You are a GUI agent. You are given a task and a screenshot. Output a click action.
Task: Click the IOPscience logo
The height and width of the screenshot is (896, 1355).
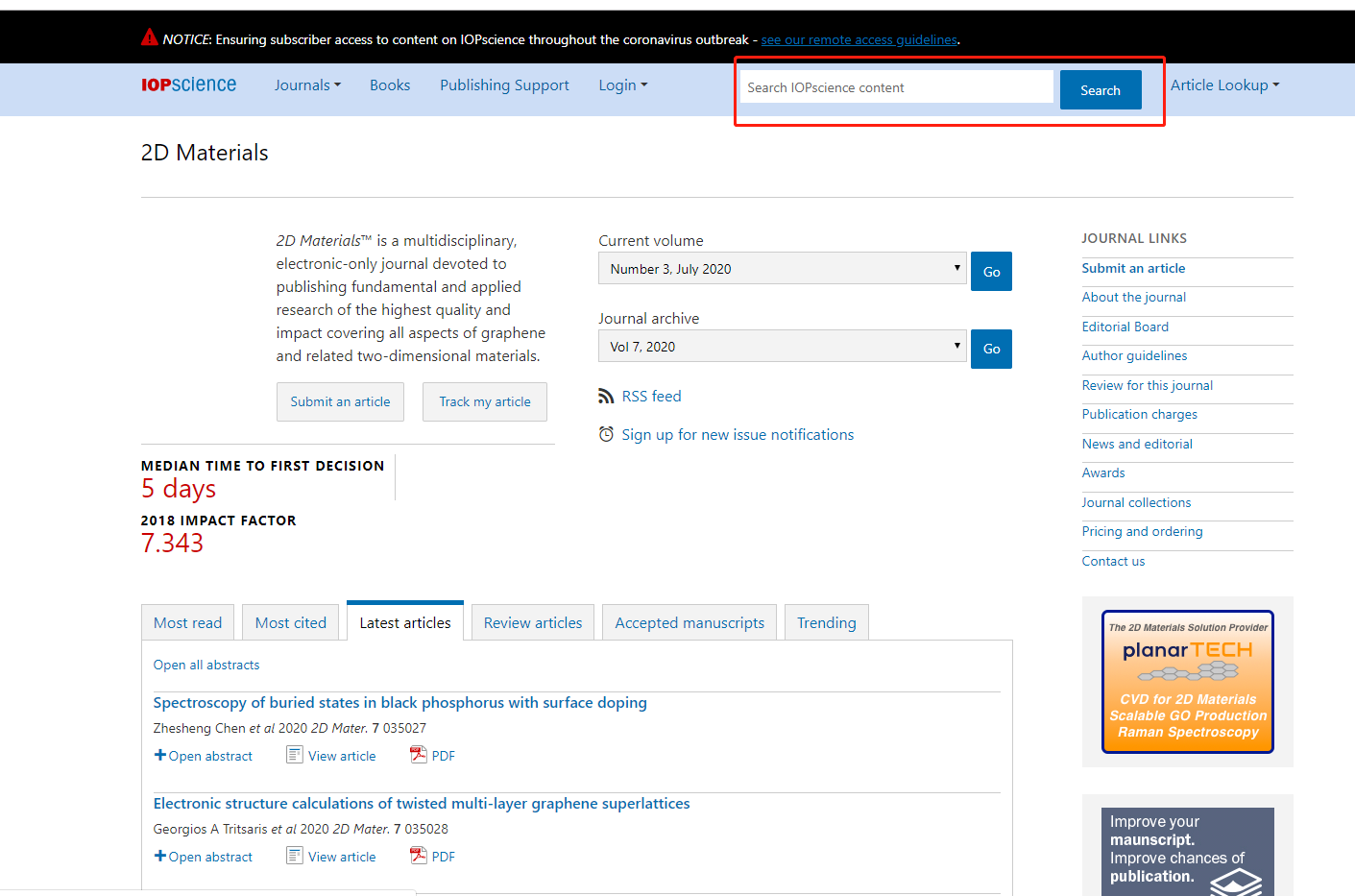pos(188,85)
